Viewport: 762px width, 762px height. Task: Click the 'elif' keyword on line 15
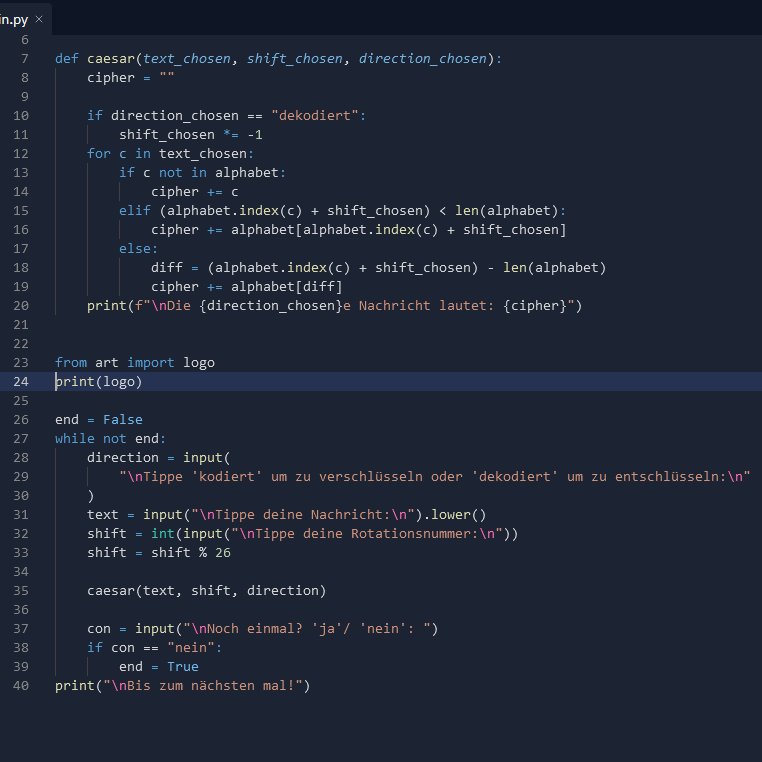(135, 210)
